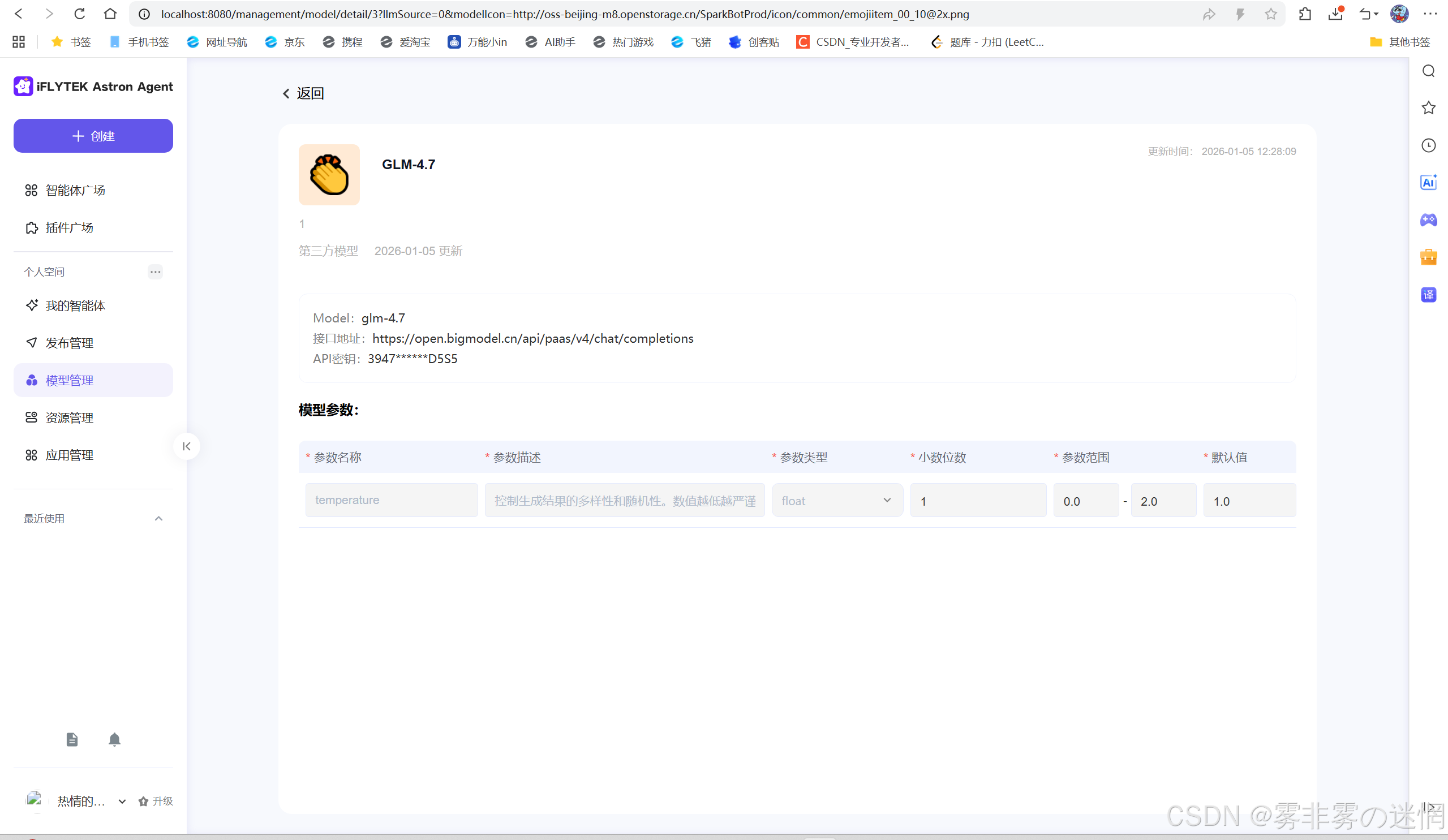Click the personal space more options button

coord(155,272)
